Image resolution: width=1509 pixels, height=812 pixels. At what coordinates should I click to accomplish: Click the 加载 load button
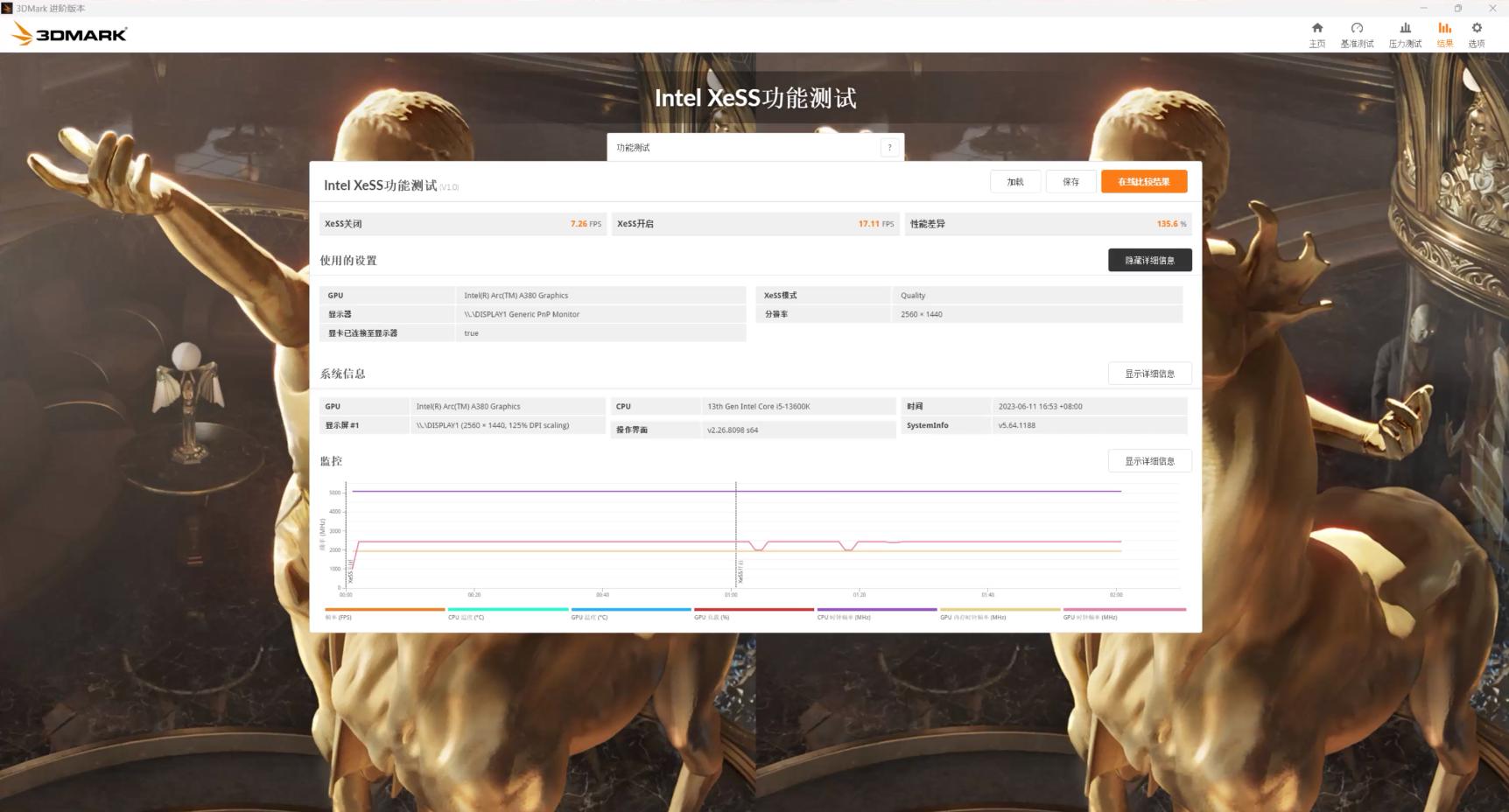(x=1015, y=182)
